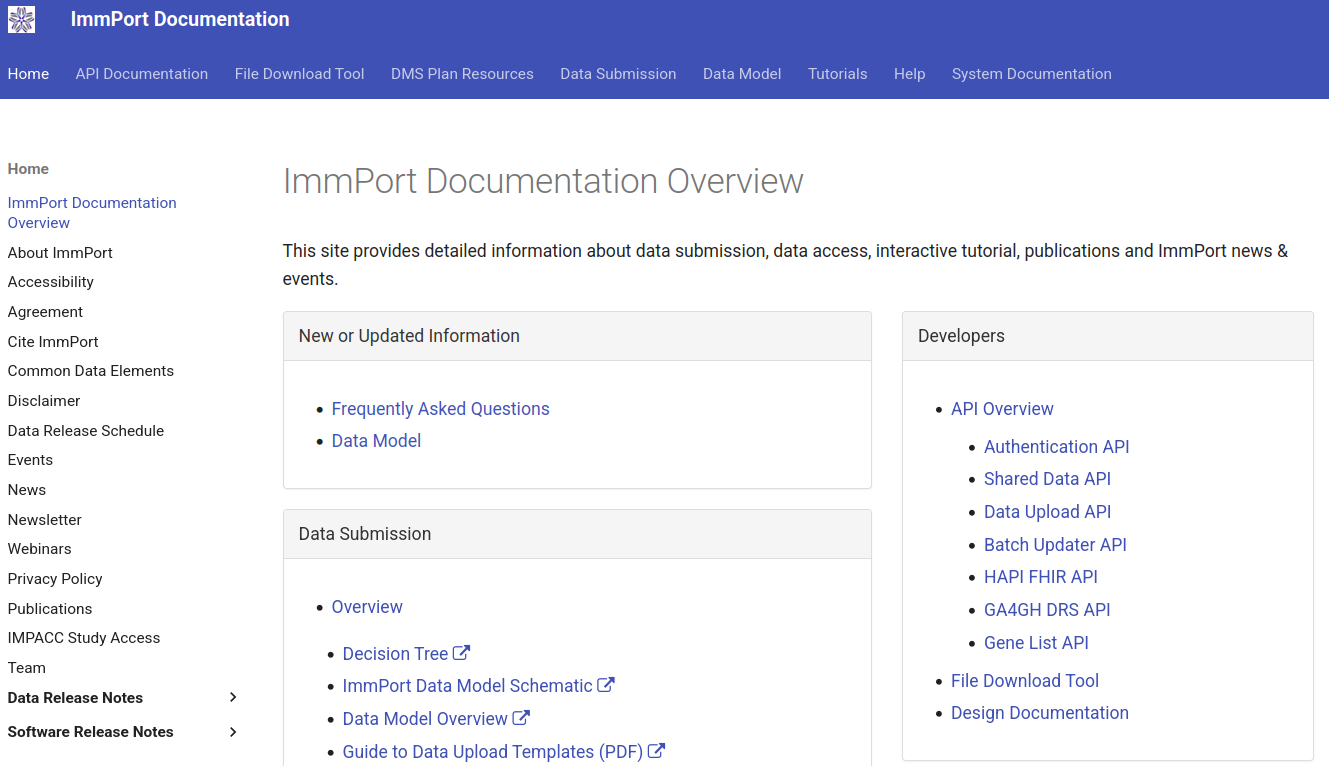
Task: Open Privacy Policy sidebar page
Action: 55,579
